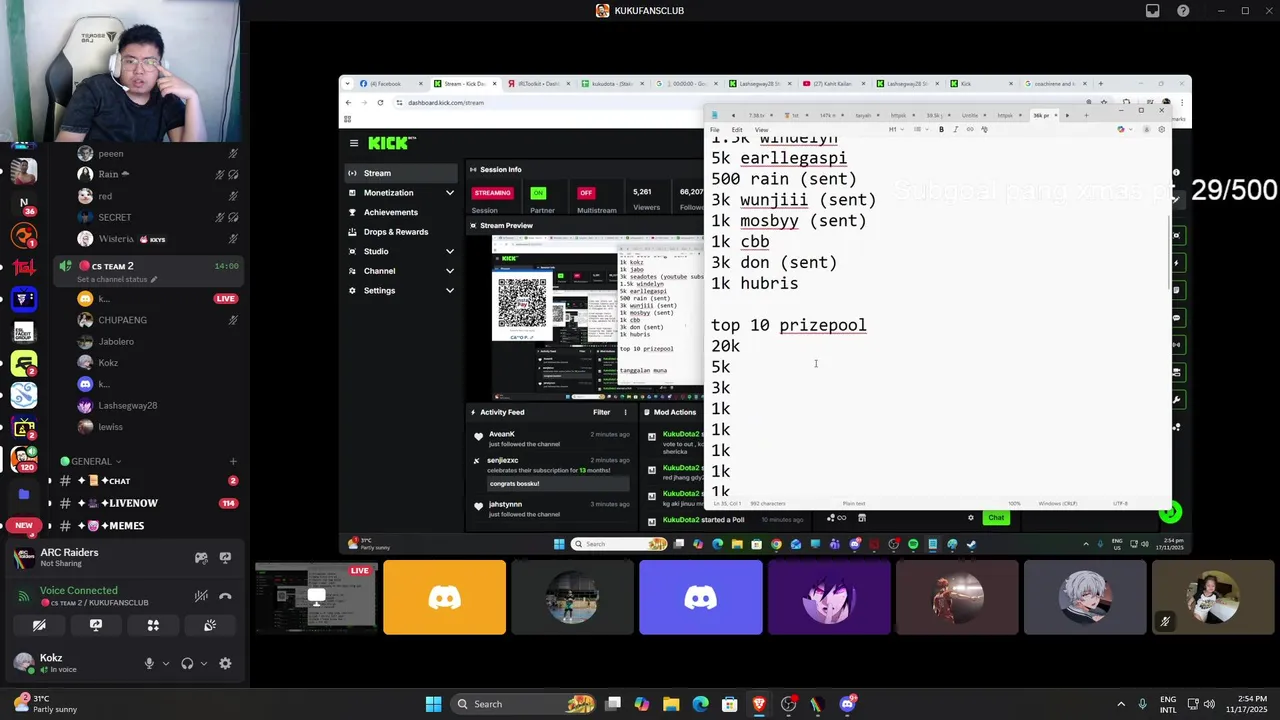1280x720 pixels.
Task: Click the ARC Raiders game controller icon
Action: pos(201,558)
